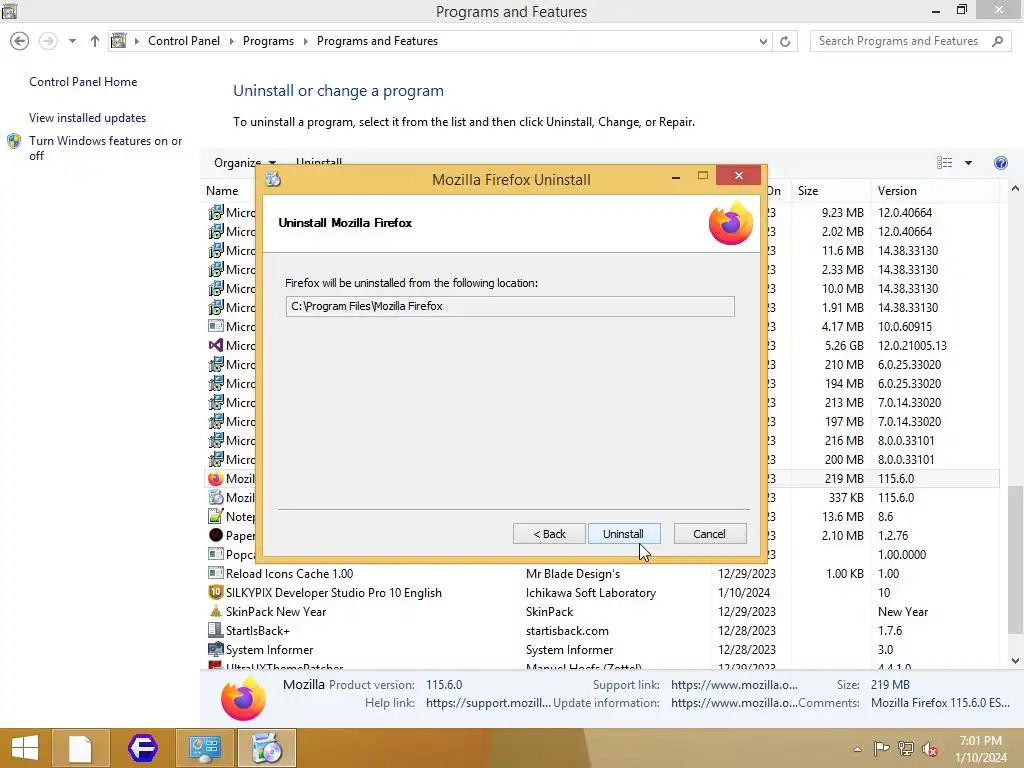
Task: Click the Explorer forward arrow
Action: pyautogui.click(x=48, y=41)
